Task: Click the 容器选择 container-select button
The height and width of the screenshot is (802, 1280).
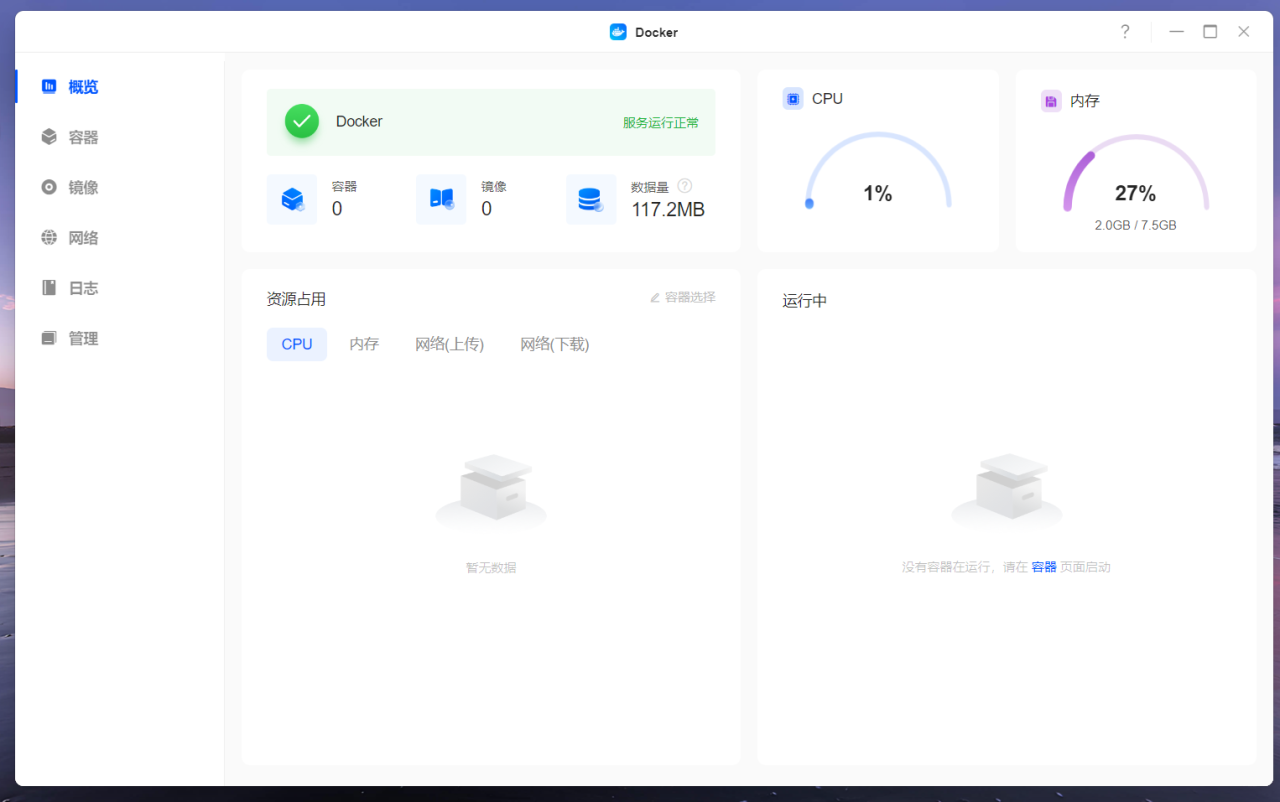Action: (x=688, y=297)
